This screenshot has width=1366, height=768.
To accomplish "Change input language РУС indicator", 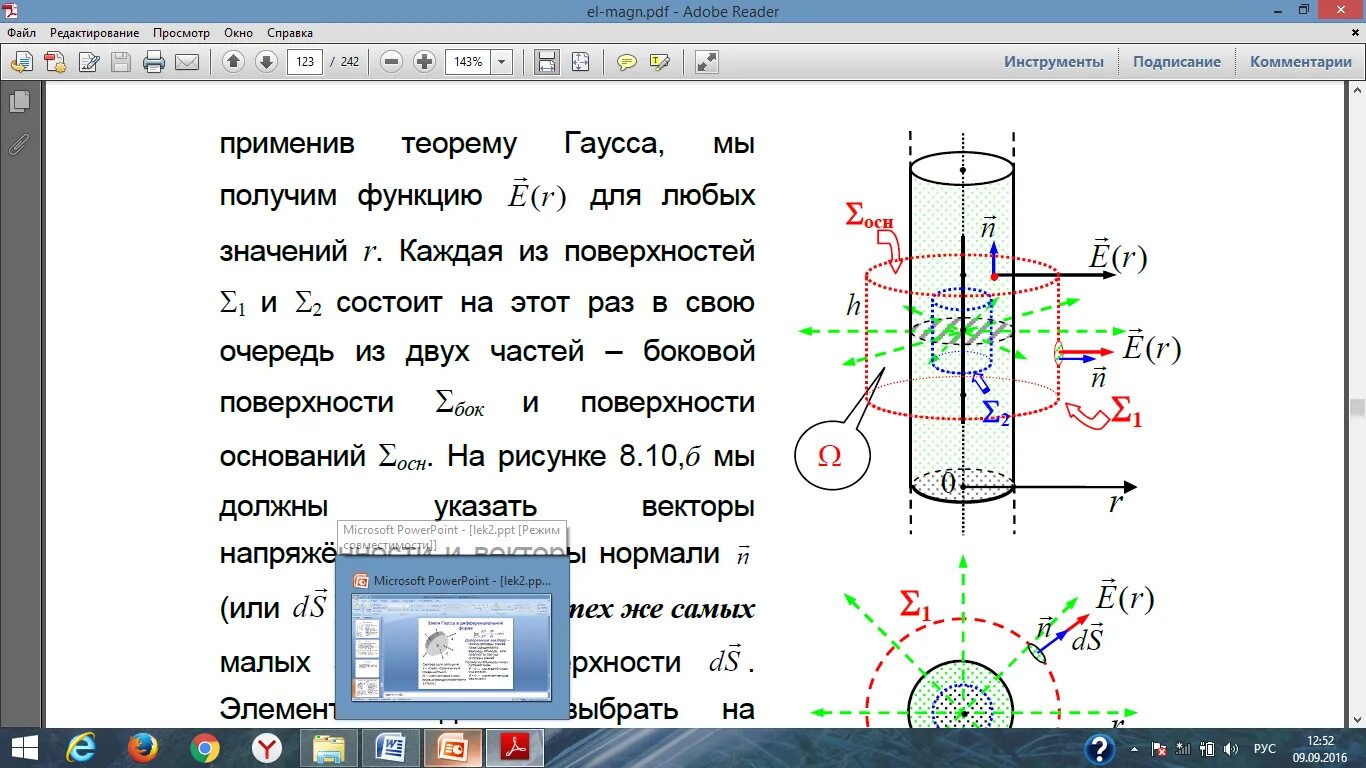I will point(1265,748).
